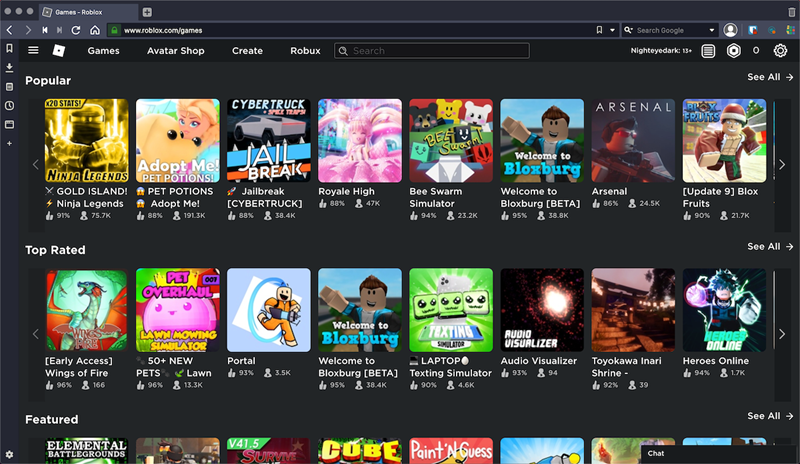Click the Robux balance hexagon icon
The image size is (800, 464).
click(734, 50)
